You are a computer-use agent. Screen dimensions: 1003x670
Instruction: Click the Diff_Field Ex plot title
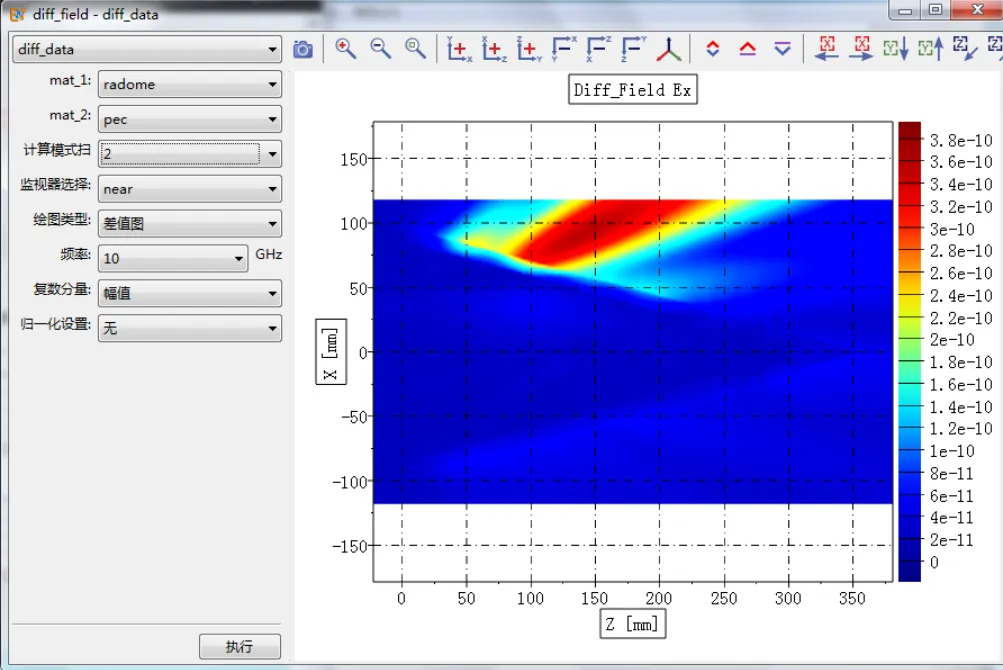pyautogui.click(x=632, y=90)
